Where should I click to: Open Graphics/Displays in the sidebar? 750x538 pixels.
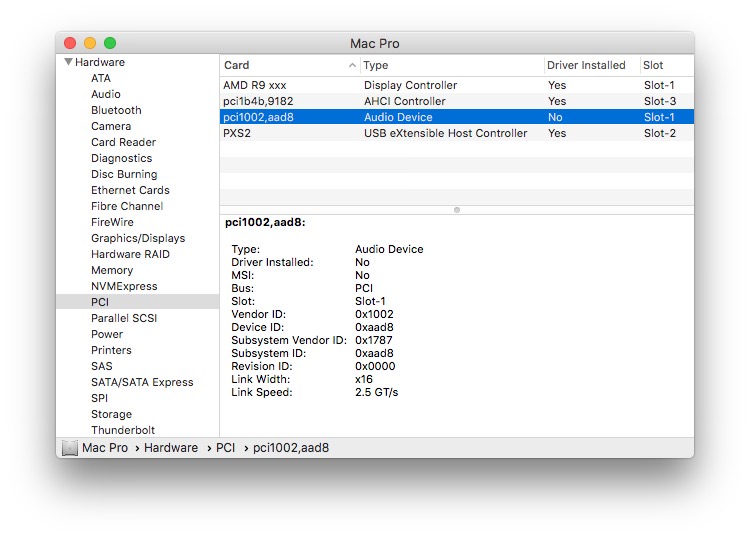tap(138, 238)
